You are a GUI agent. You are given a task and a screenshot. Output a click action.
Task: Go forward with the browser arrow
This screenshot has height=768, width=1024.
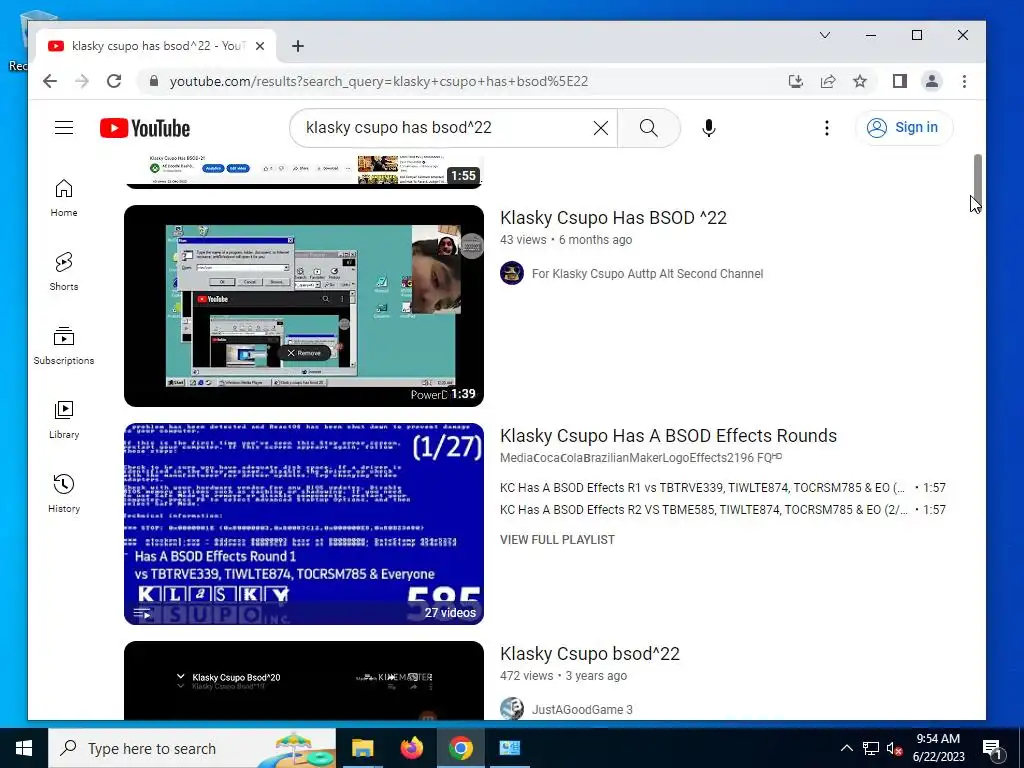[x=82, y=81]
